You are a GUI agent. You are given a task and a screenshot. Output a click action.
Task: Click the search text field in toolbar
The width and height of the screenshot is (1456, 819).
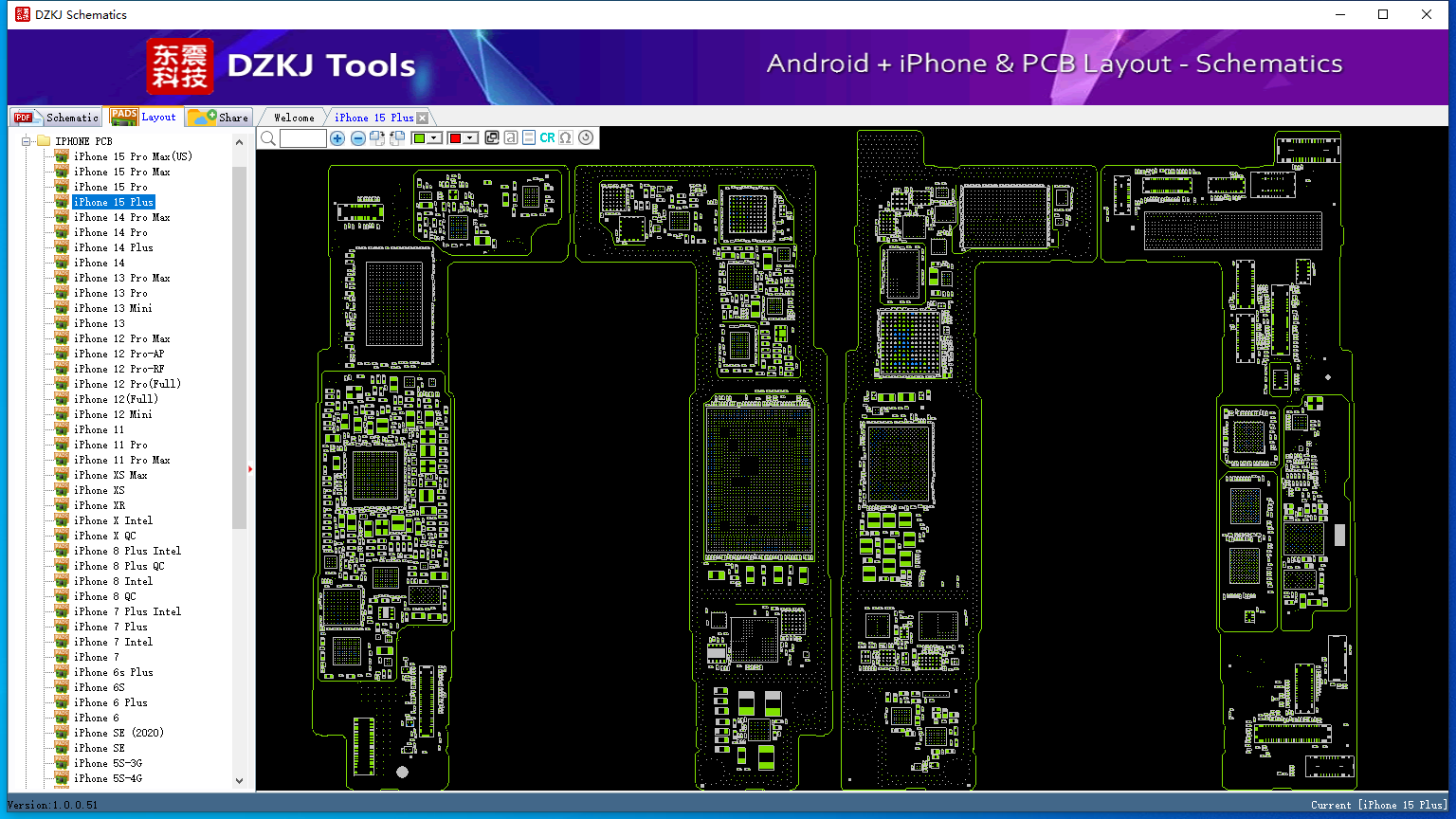point(303,138)
